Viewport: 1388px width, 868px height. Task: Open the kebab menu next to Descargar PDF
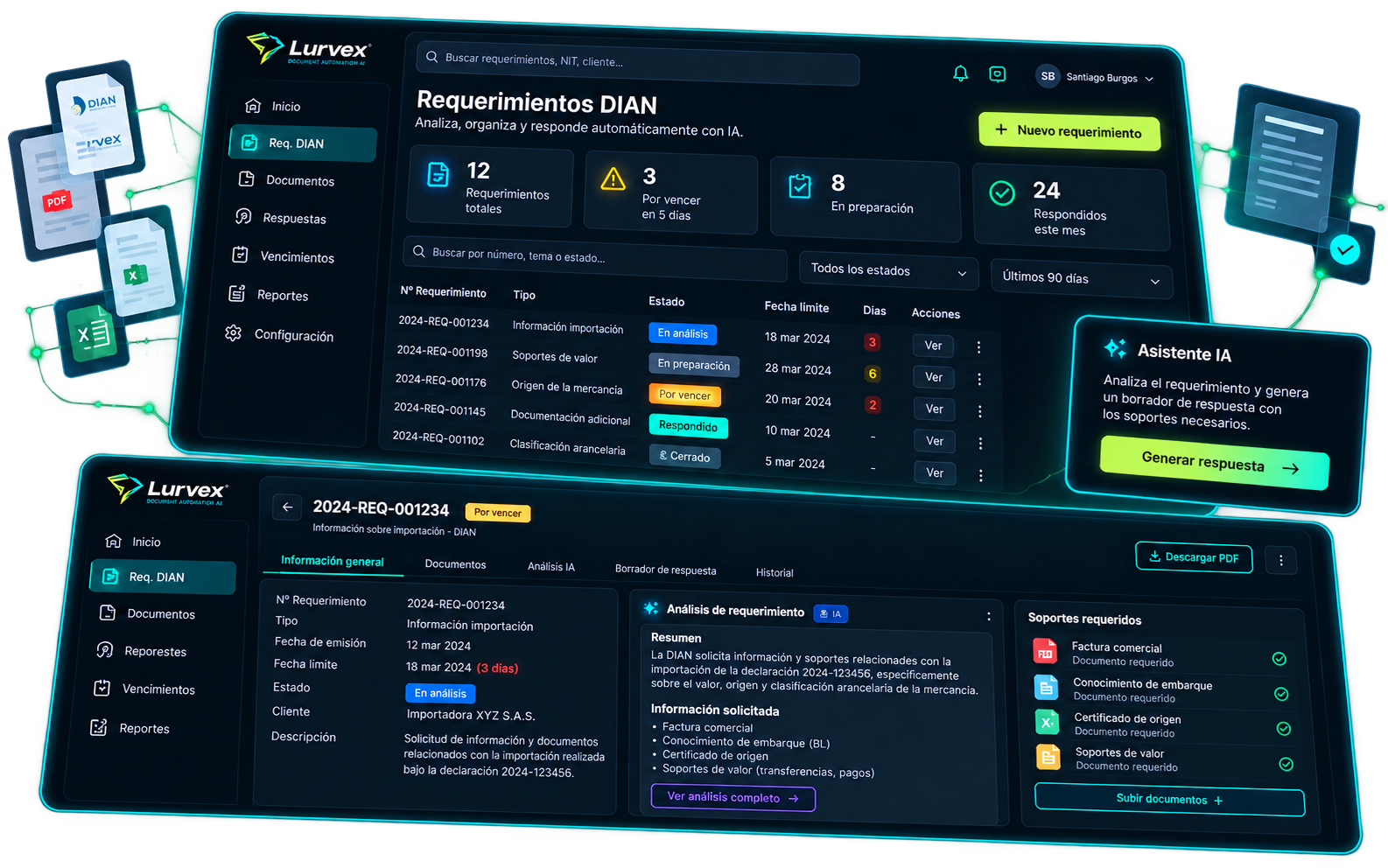(x=1280, y=561)
